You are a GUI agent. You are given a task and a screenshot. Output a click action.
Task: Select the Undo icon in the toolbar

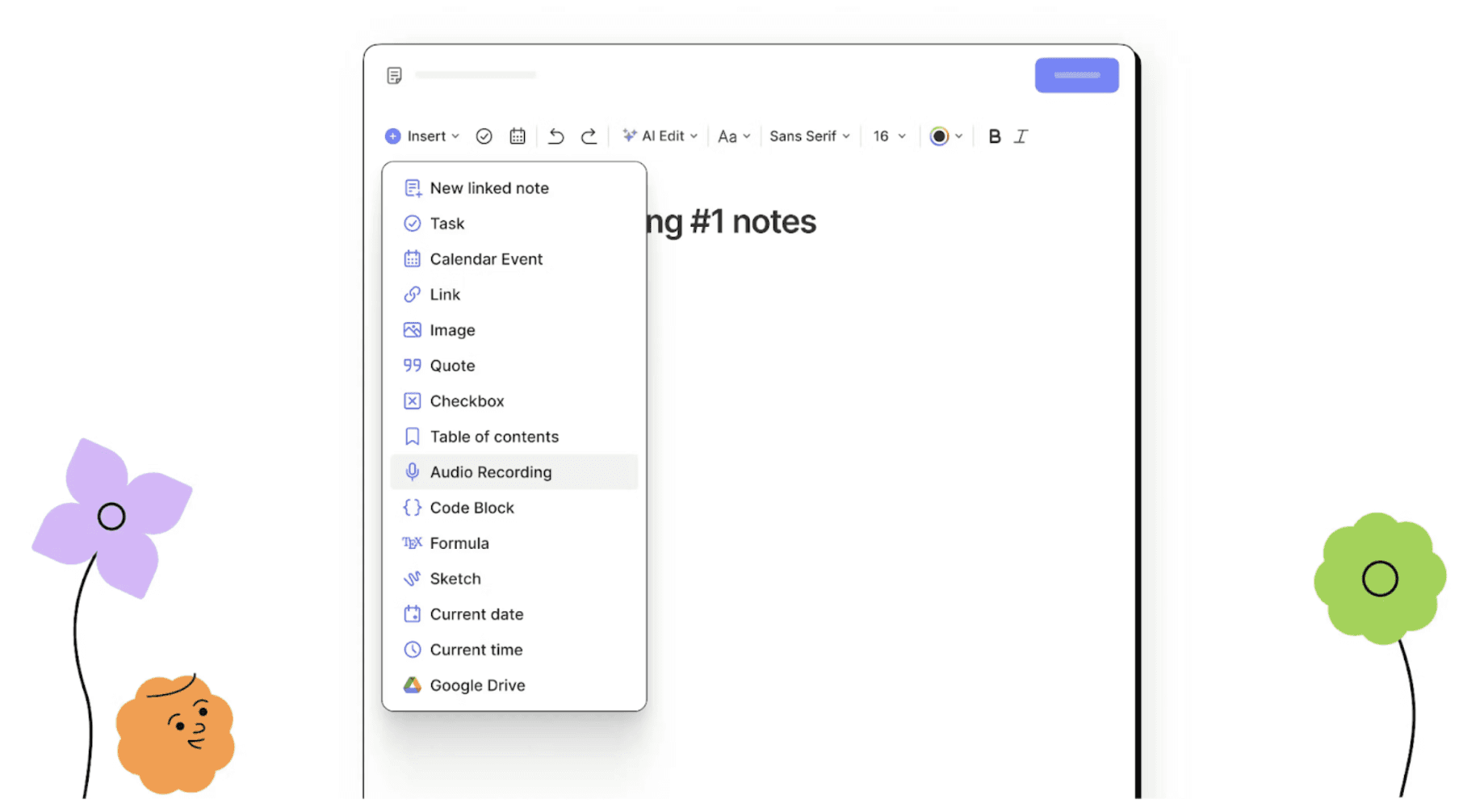point(555,136)
